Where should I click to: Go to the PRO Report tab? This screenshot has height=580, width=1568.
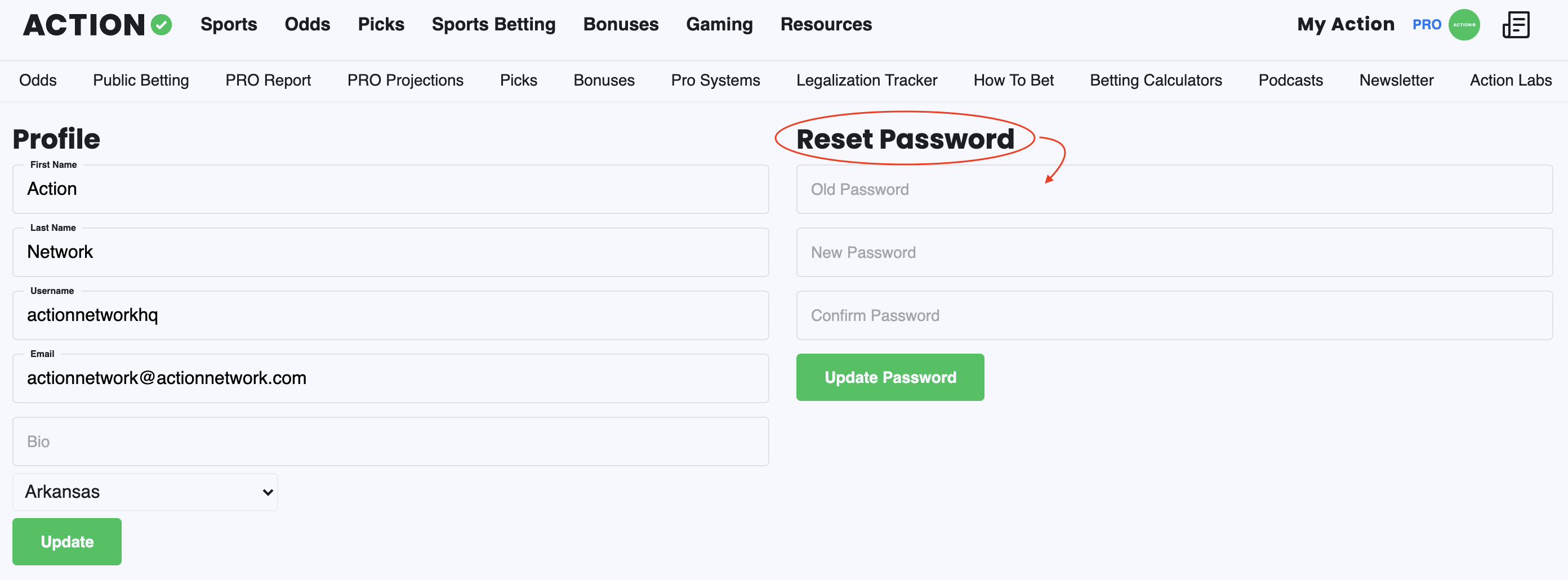coord(268,81)
